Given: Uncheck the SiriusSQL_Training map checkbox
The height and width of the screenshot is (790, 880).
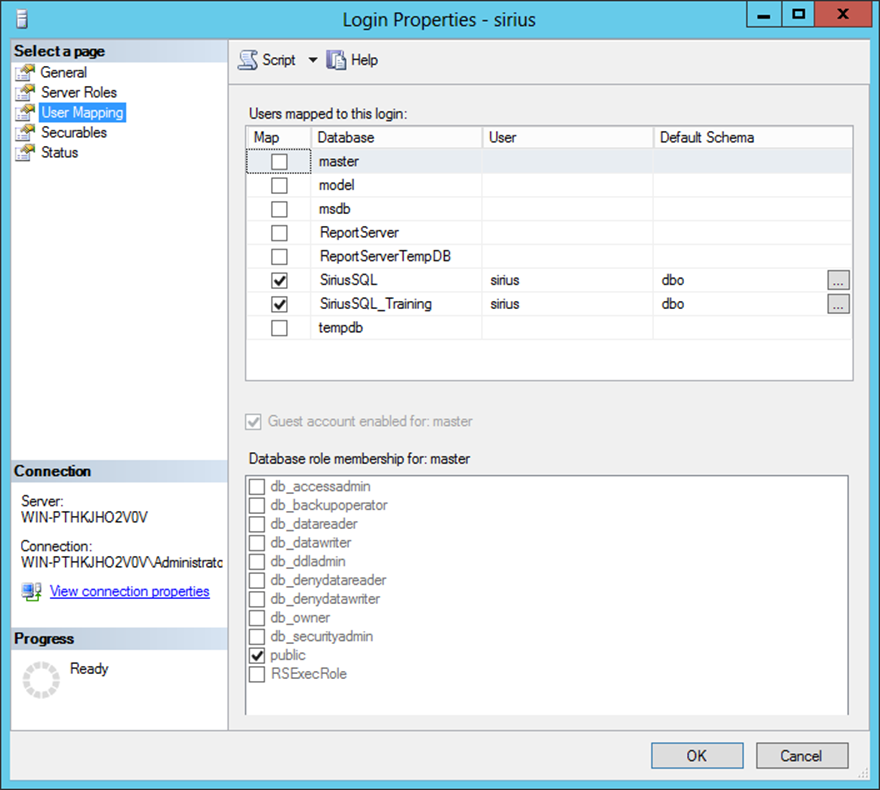Looking at the screenshot, I should click(280, 304).
